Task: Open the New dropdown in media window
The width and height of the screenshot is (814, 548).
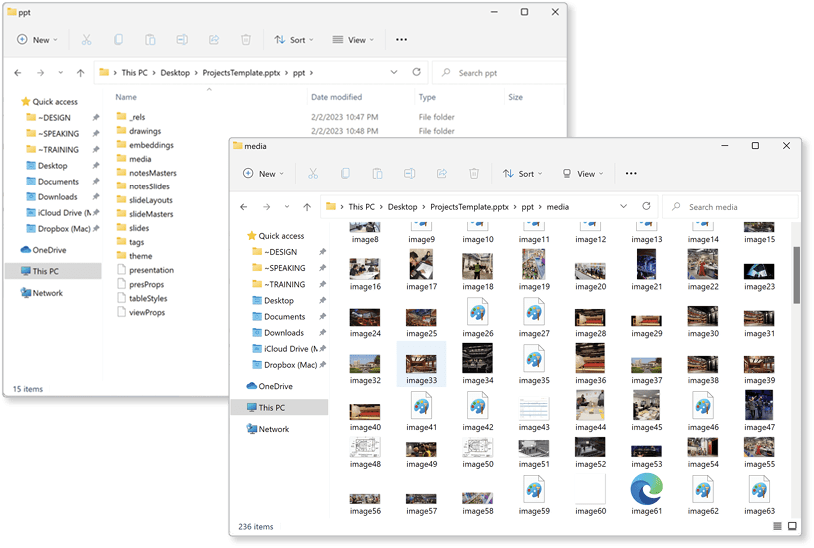Action: click(264, 173)
